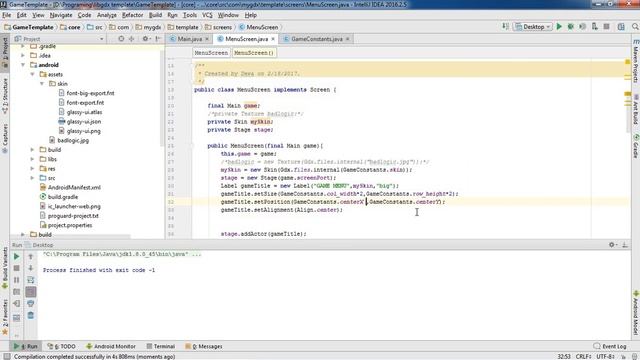Image resolution: width=640 pixels, height=360 pixels.
Task: Run the Desktop configuration with green play icon
Action: [x=559, y=27]
